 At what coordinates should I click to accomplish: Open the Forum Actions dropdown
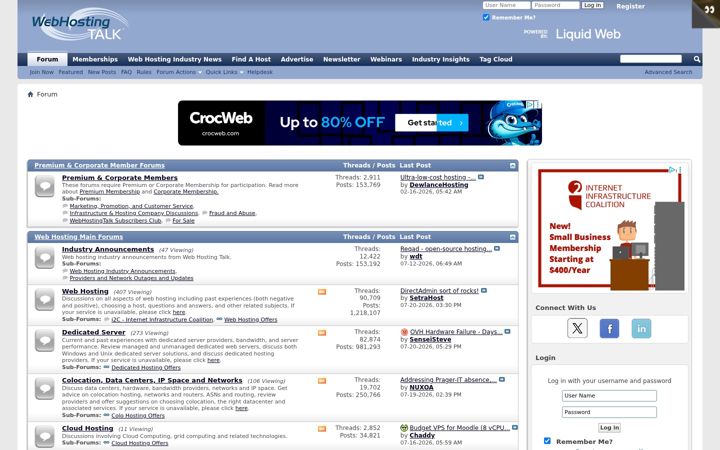coord(178,72)
